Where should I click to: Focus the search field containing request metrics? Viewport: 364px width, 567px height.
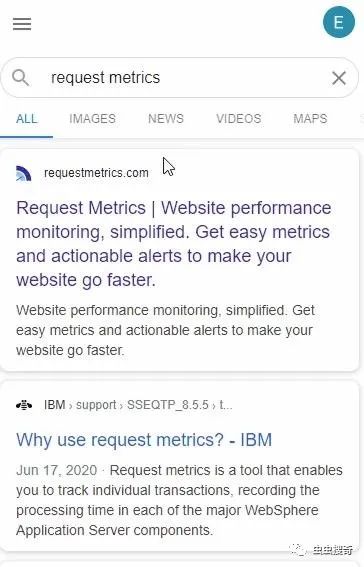tap(181, 78)
